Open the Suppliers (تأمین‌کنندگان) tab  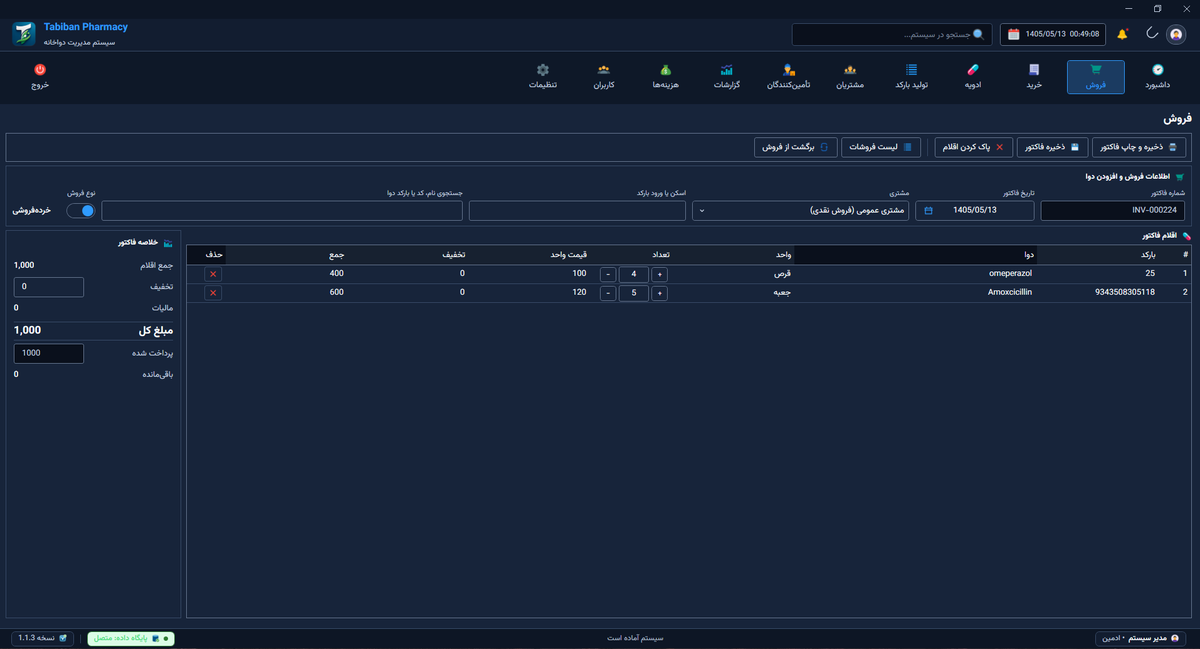pos(788,77)
